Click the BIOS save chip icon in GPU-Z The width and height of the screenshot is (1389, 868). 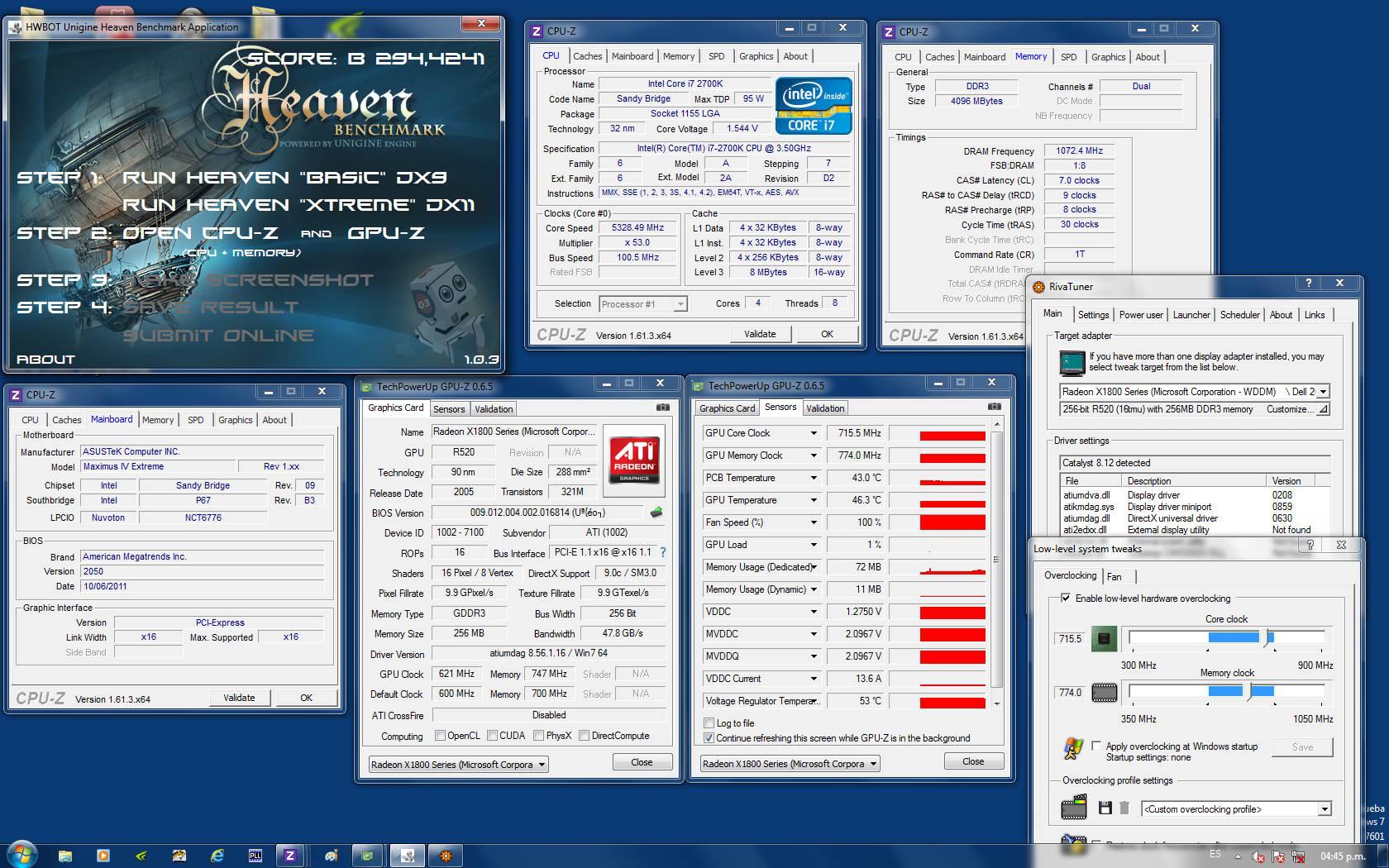656,513
